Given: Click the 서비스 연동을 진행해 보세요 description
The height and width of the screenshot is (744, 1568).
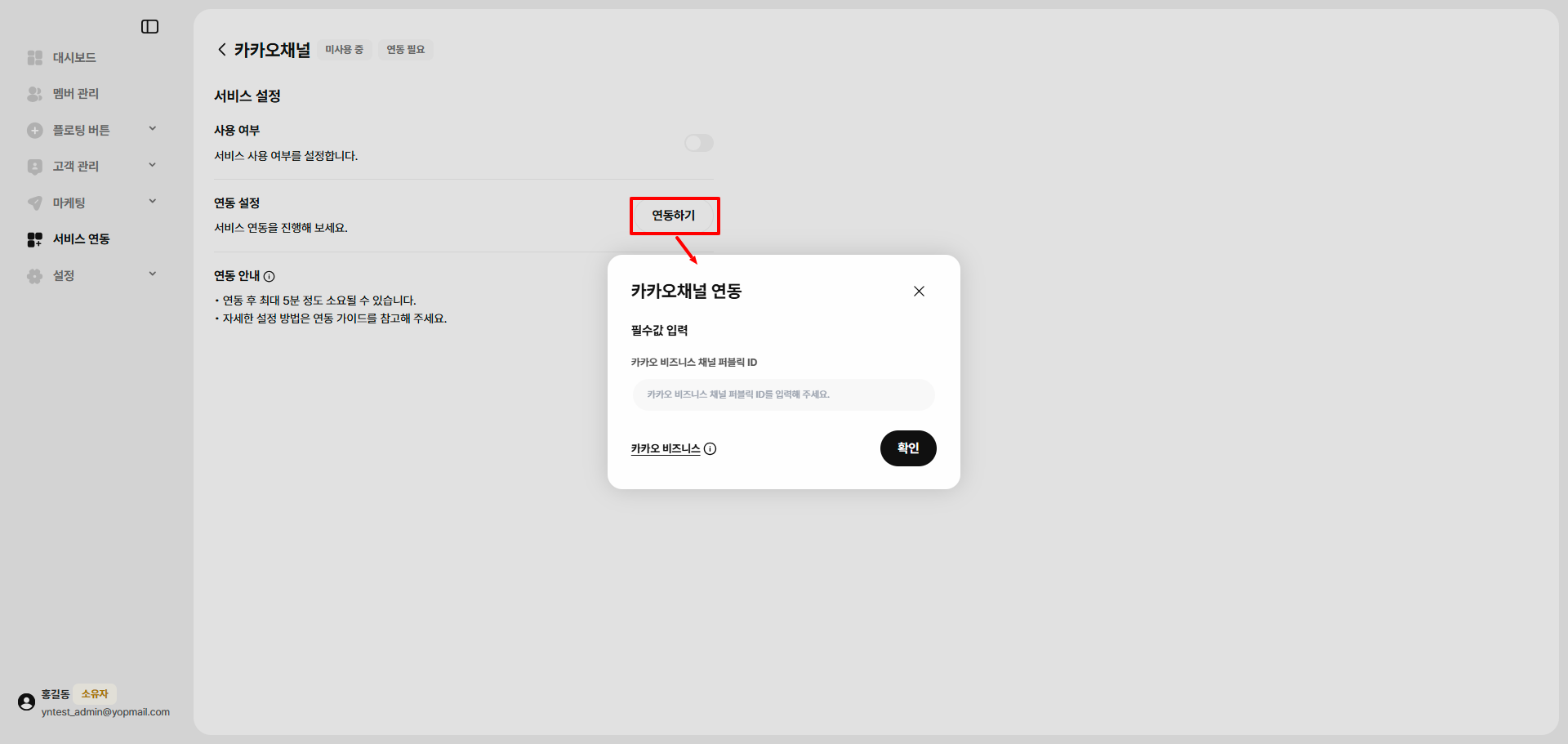Looking at the screenshot, I should pyautogui.click(x=281, y=228).
